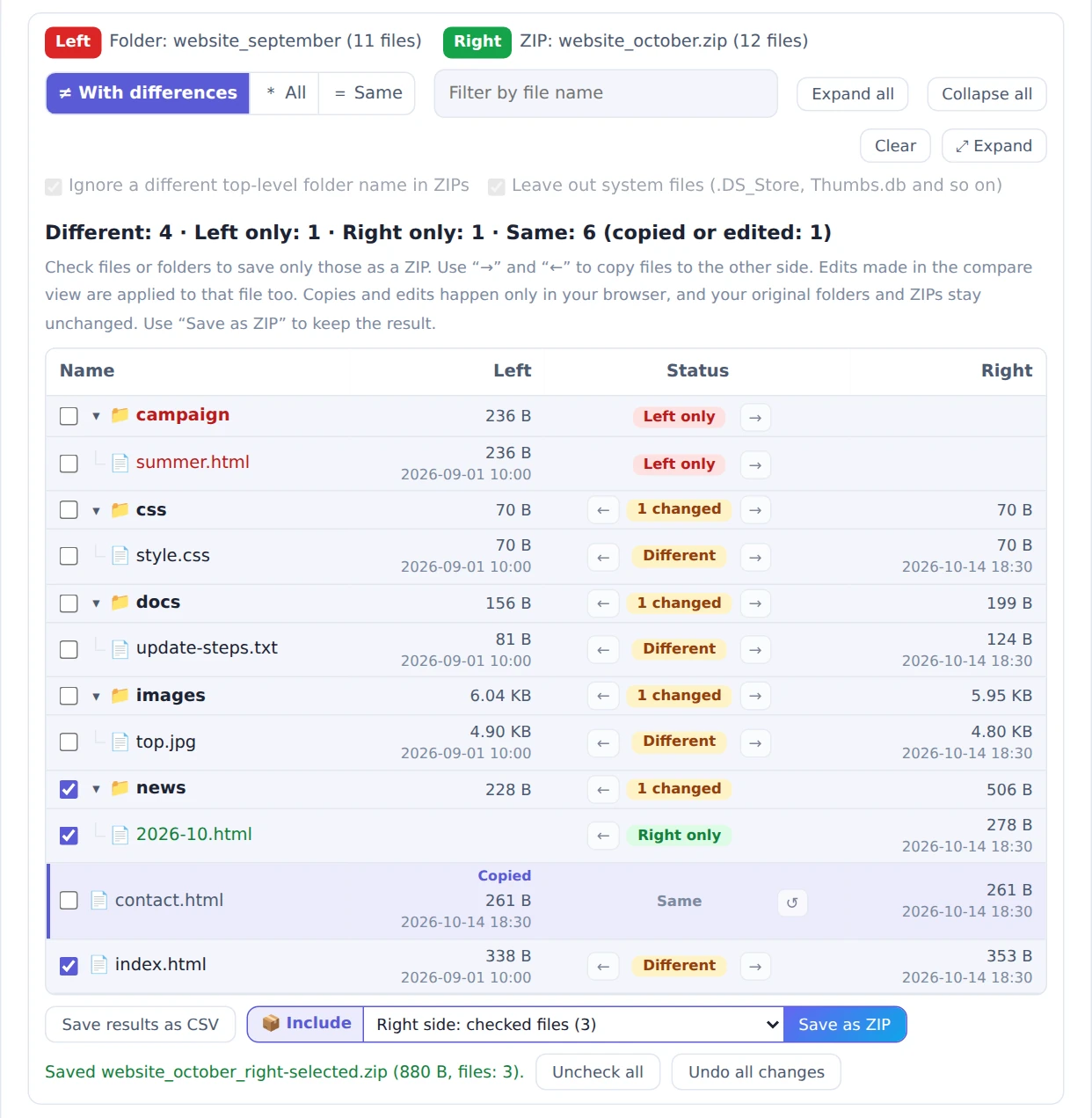Undo the copy of contact.html

point(792,902)
